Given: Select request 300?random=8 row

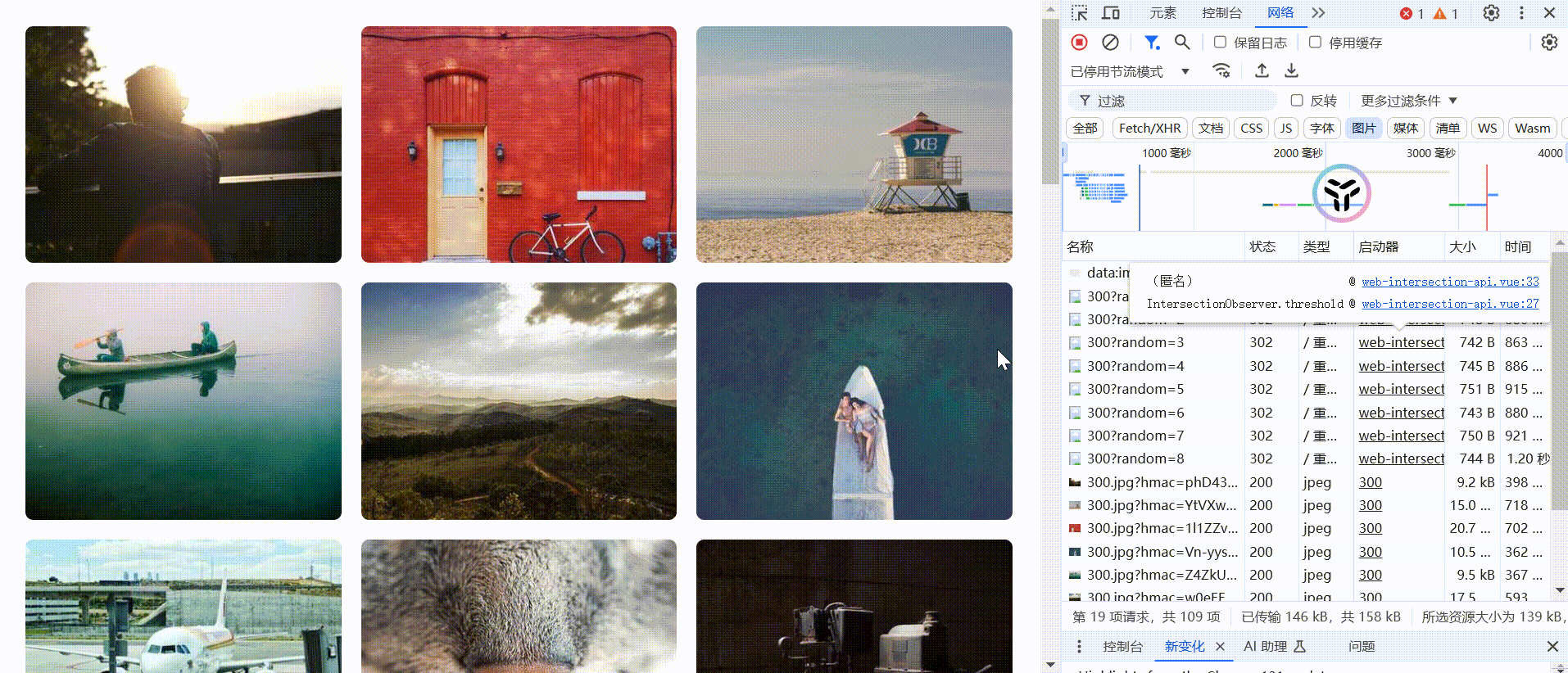Looking at the screenshot, I should pyautogui.click(x=1307, y=458).
